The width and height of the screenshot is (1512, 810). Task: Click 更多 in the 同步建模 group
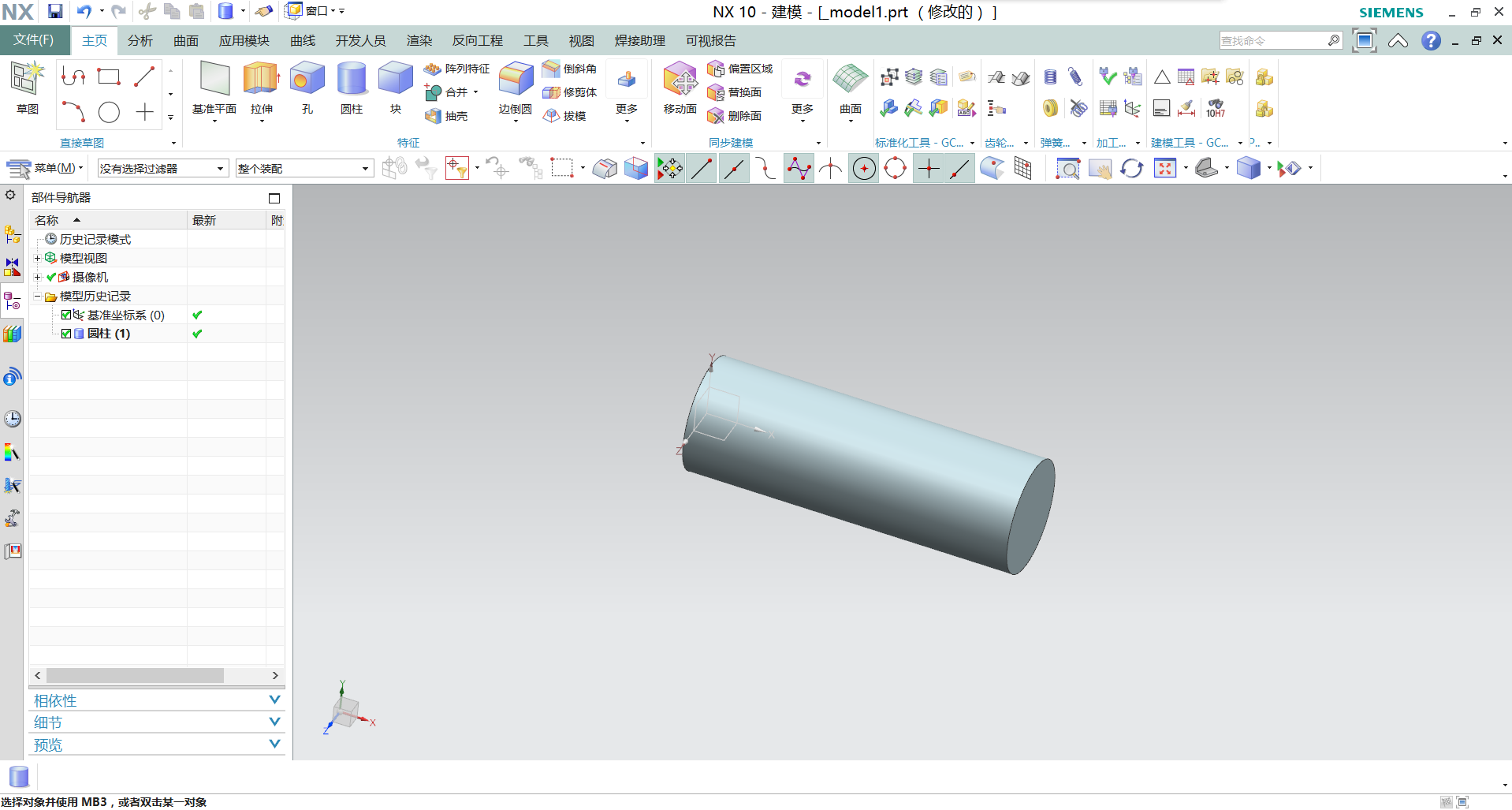[x=803, y=89]
